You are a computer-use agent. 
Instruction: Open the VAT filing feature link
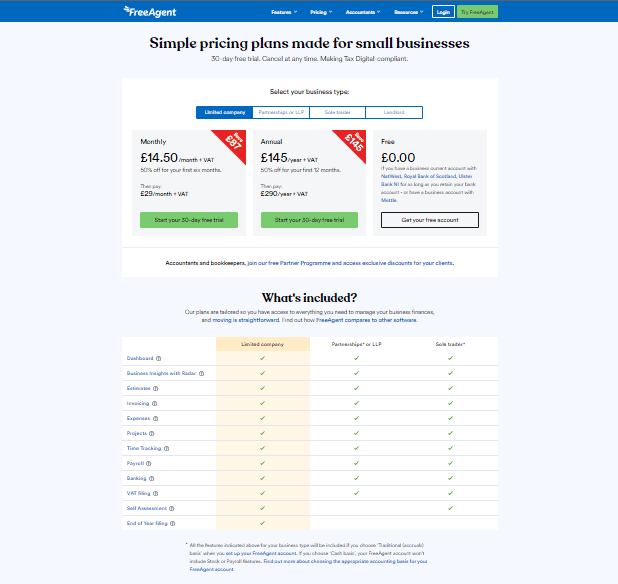(x=138, y=493)
